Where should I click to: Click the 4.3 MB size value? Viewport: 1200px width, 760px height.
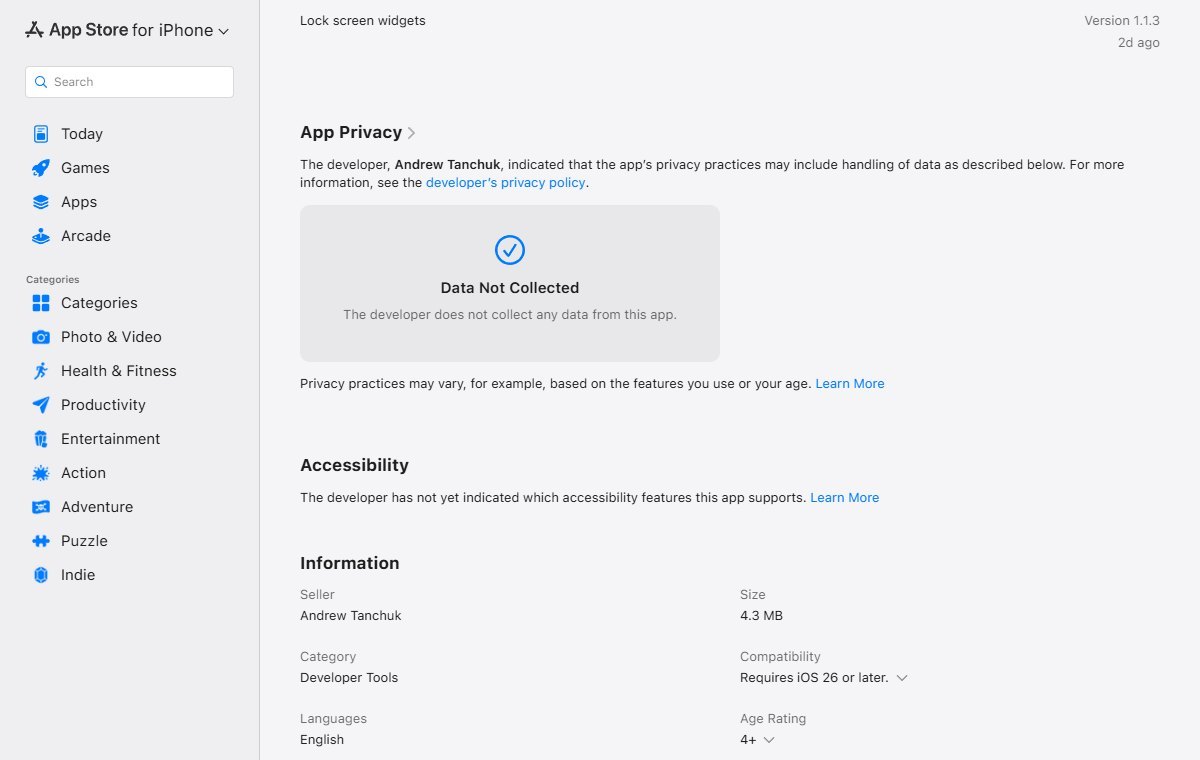(x=761, y=616)
